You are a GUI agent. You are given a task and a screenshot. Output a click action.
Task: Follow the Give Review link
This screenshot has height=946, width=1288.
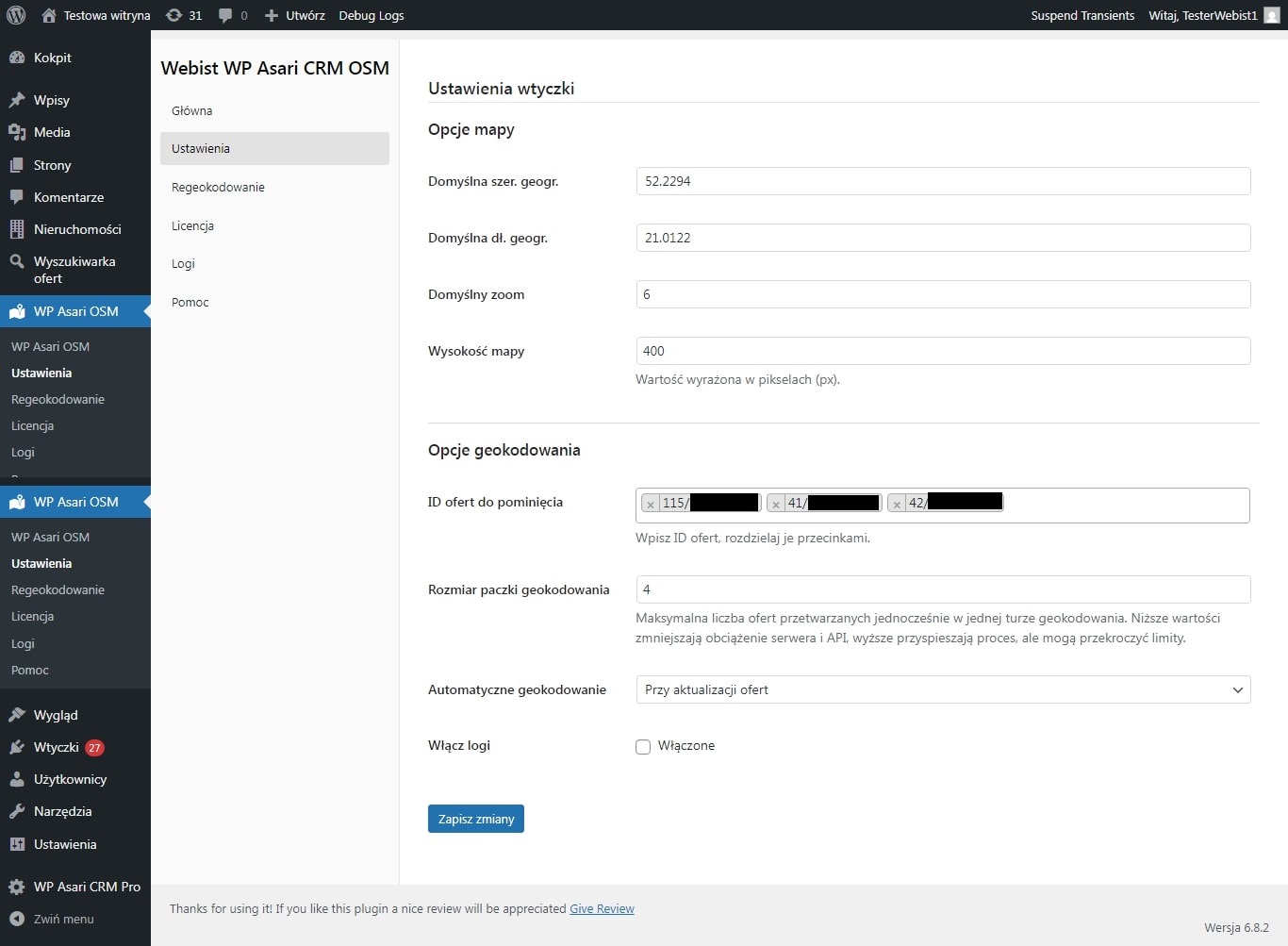(602, 908)
